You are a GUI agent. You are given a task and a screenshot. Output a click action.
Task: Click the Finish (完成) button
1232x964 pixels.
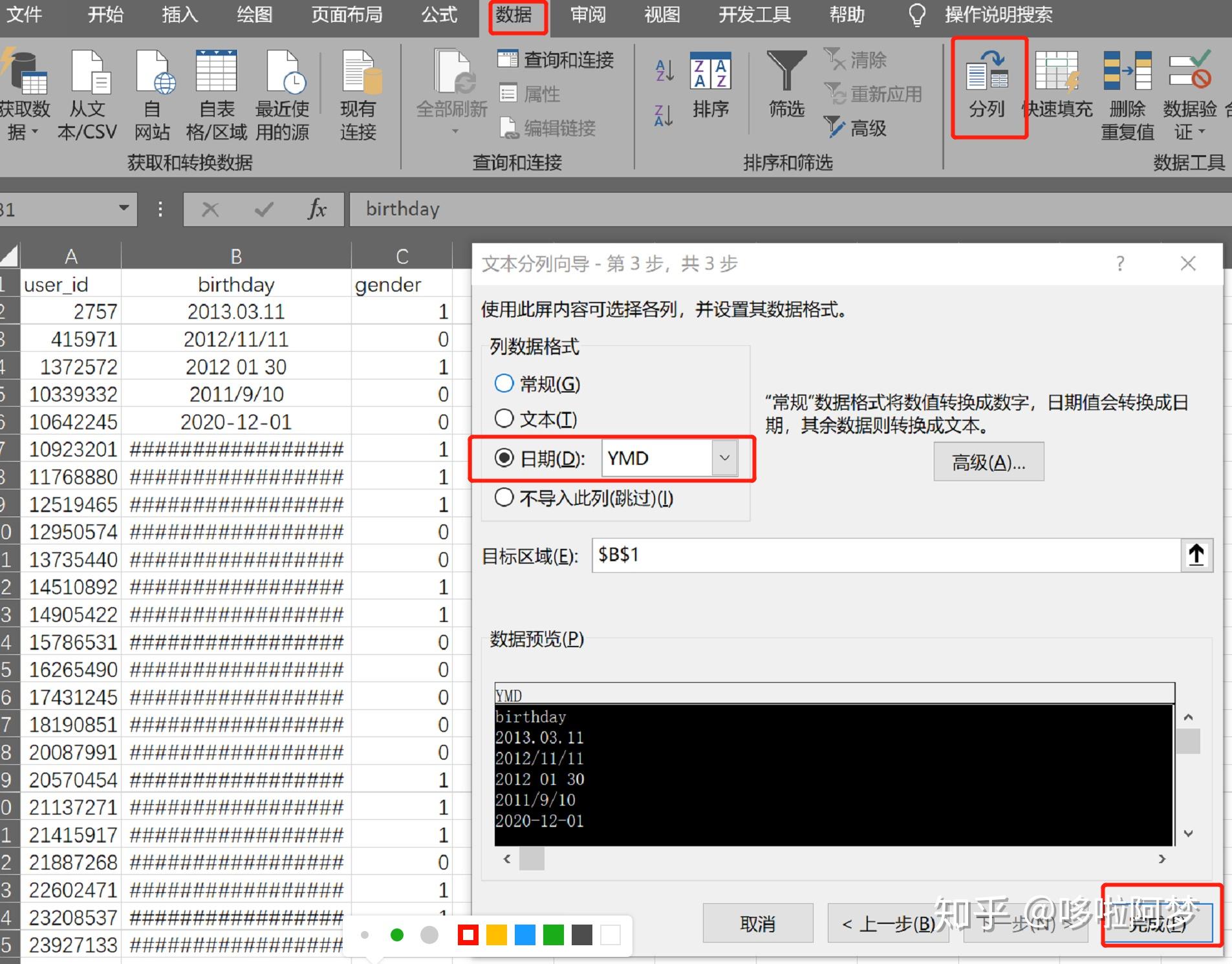tap(1158, 923)
